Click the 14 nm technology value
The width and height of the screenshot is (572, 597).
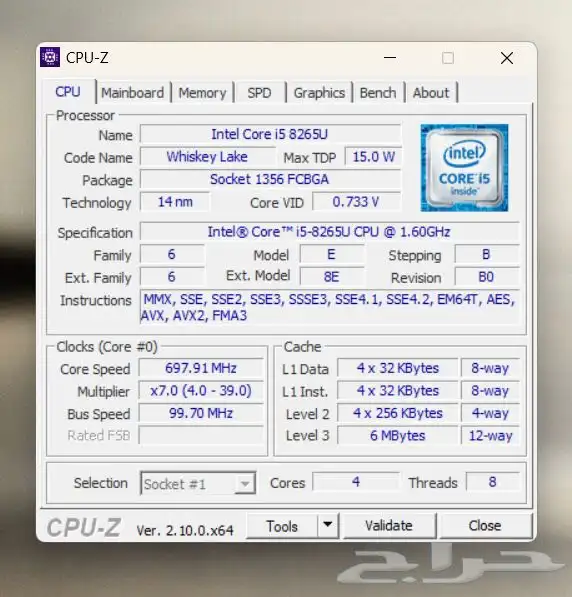click(175, 202)
